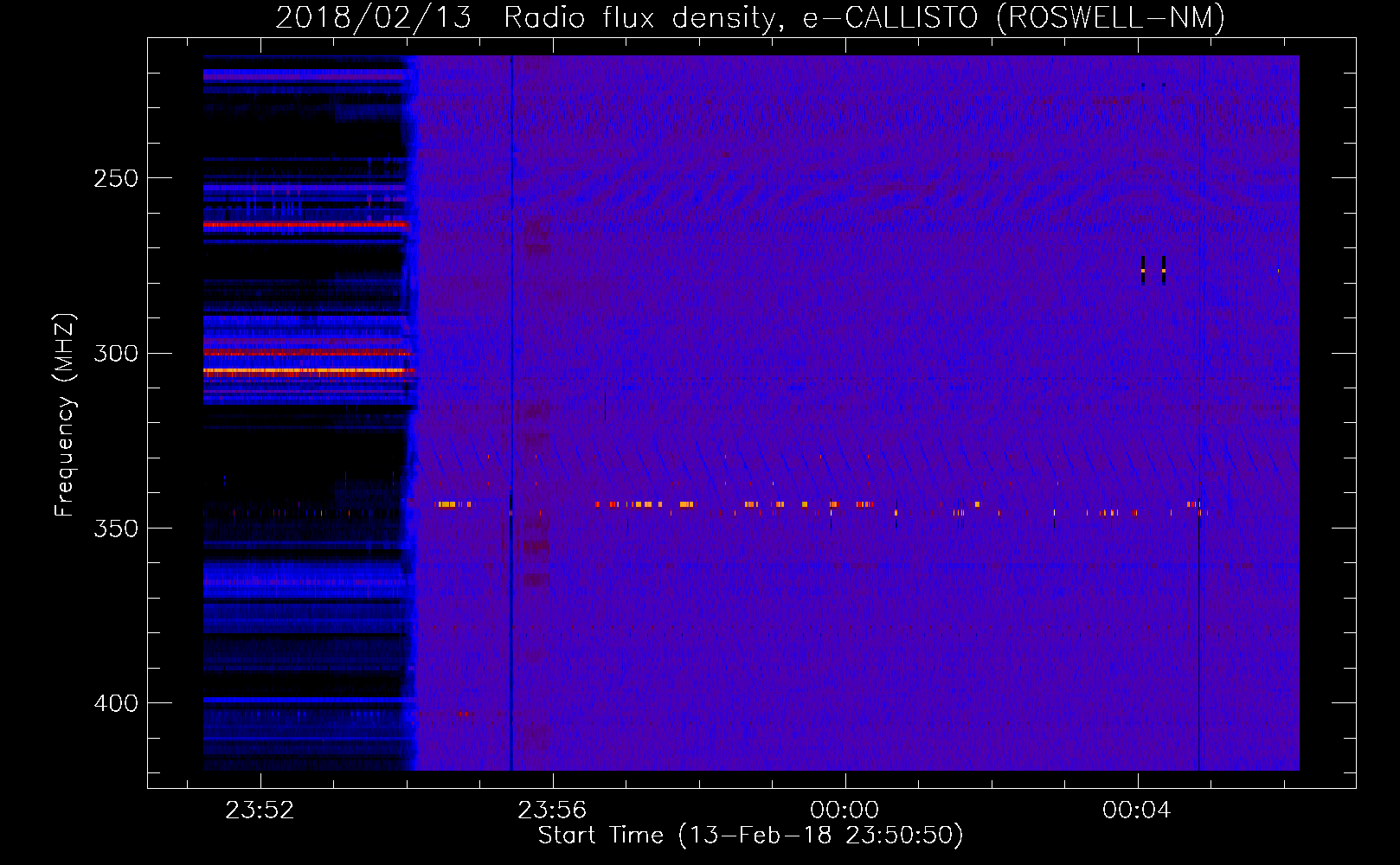The width and height of the screenshot is (1400, 865).
Task: Click the 23:52 time tick label
Action: tap(260, 811)
